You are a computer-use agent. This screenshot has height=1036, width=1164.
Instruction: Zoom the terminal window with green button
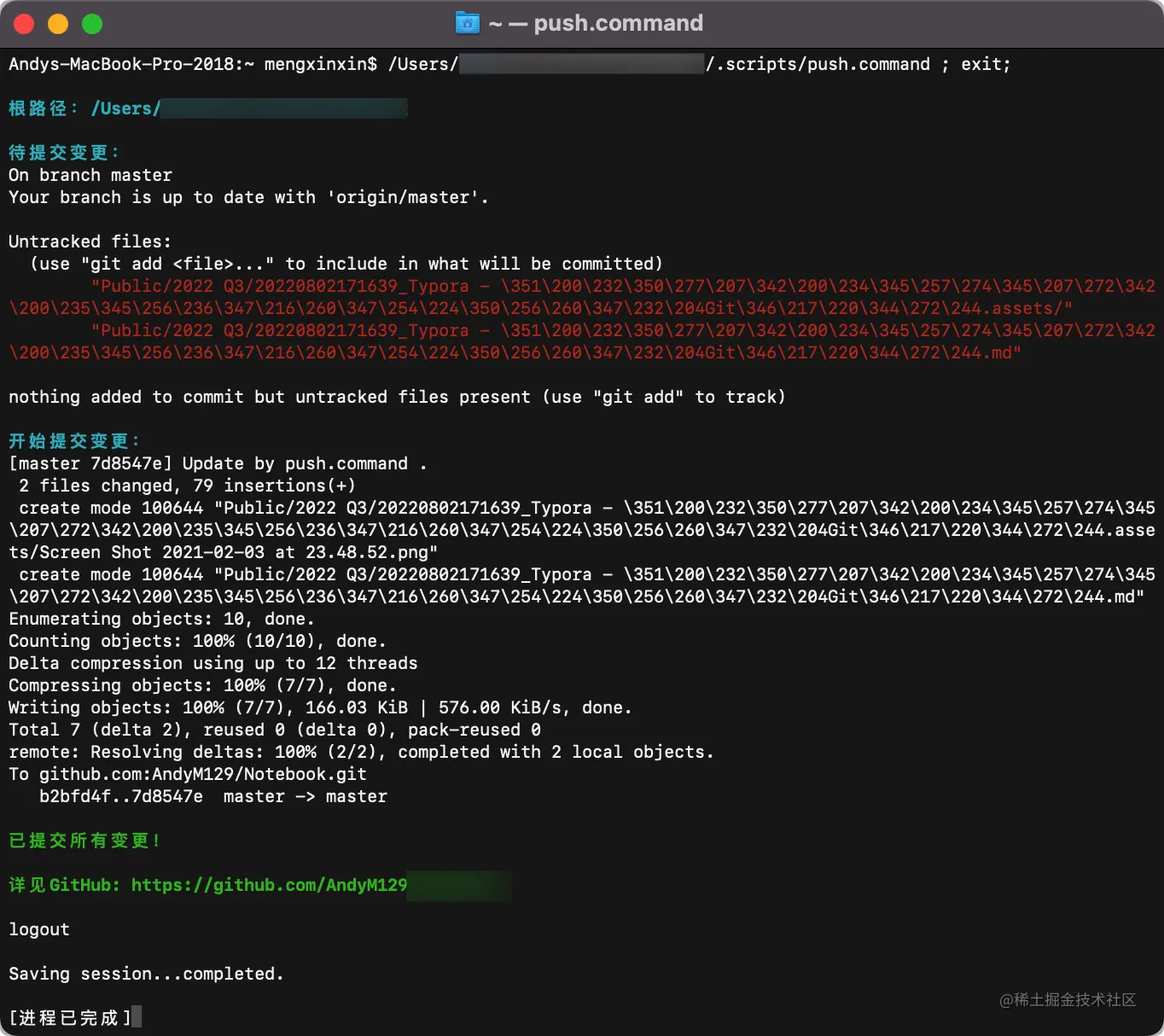pyautogui.click(x=92, y=24)
